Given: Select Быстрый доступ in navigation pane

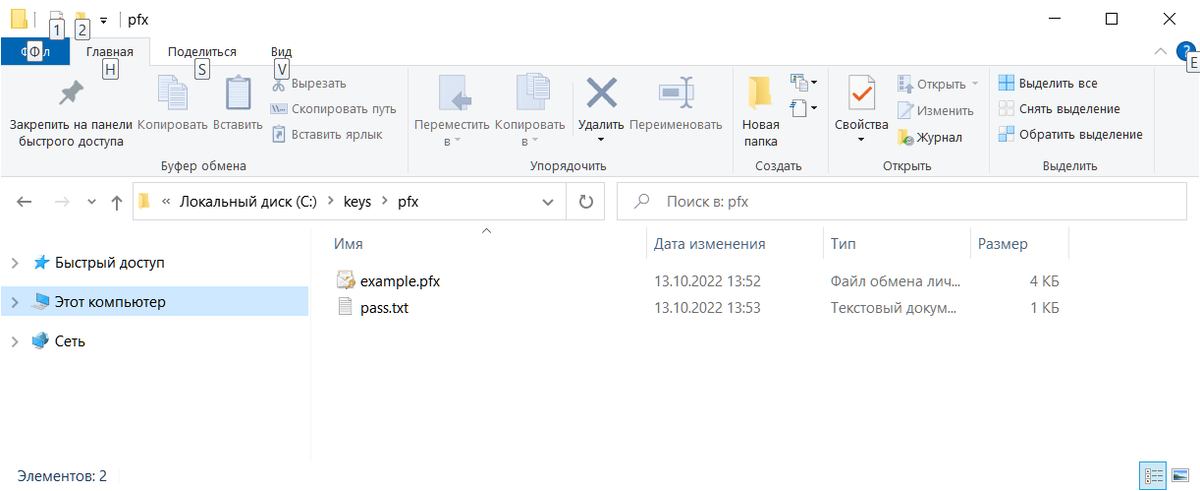Looking at the screenshot, I should tap(110, 263).
